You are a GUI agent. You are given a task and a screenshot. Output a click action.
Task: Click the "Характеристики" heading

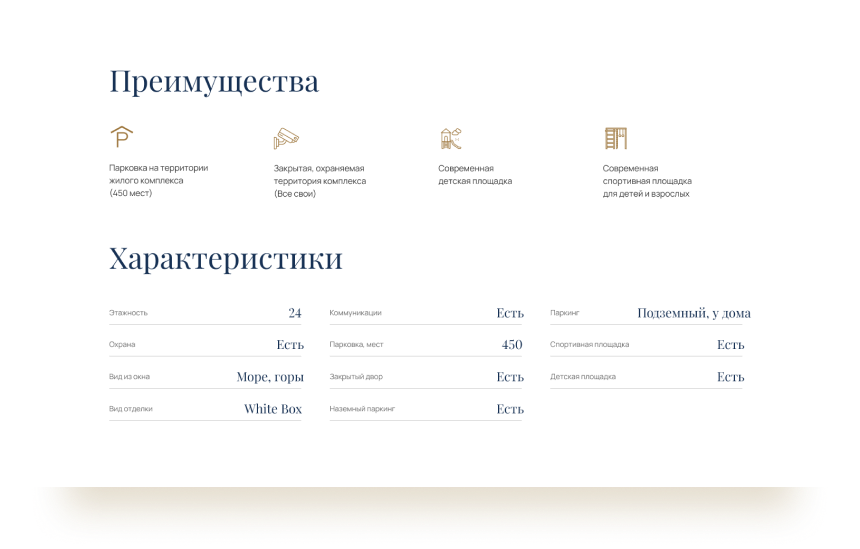coord(225,259)
